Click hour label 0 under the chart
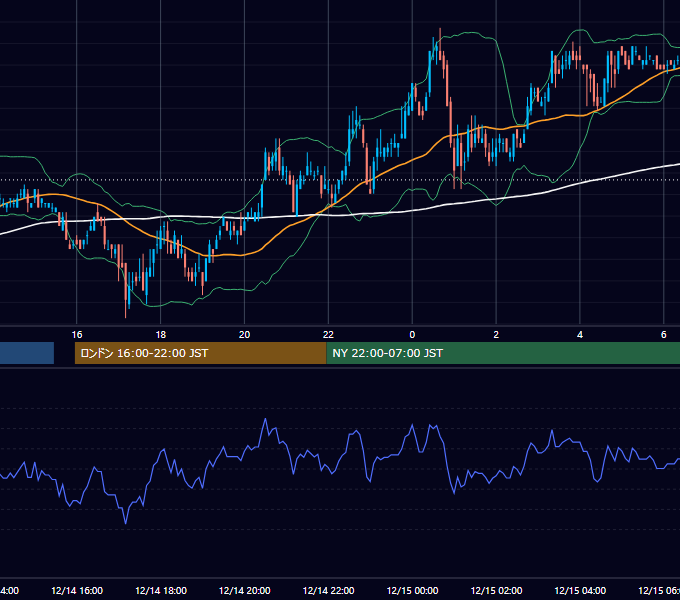 coord(412,335)
